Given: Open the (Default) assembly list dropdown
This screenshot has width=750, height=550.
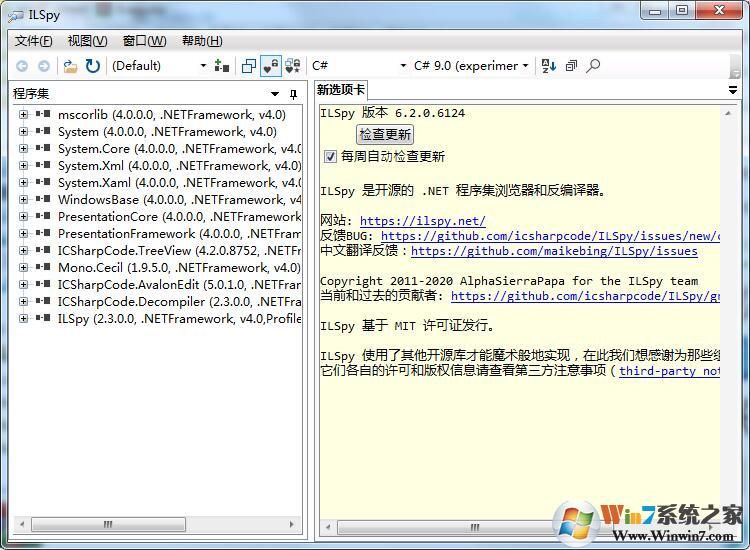Looking at the screenshot, I should [x=159, y=66].
